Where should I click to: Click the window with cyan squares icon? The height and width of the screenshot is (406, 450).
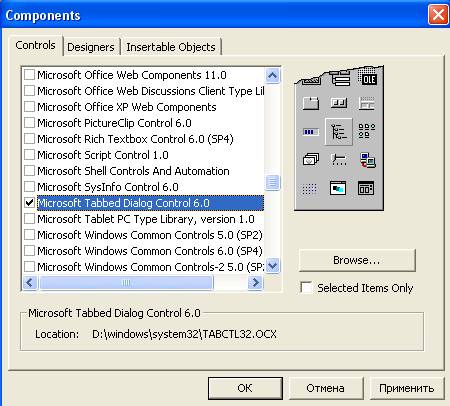338,188
